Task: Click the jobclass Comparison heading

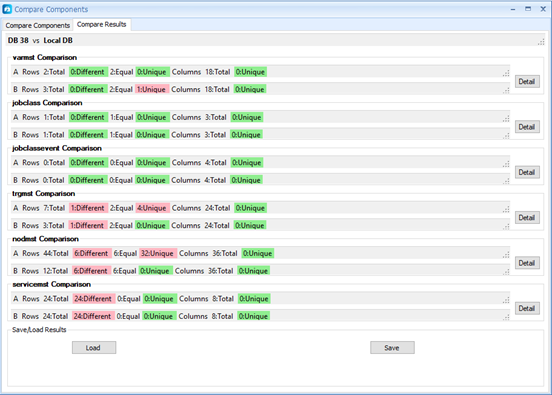Action: tap(47, 103)
